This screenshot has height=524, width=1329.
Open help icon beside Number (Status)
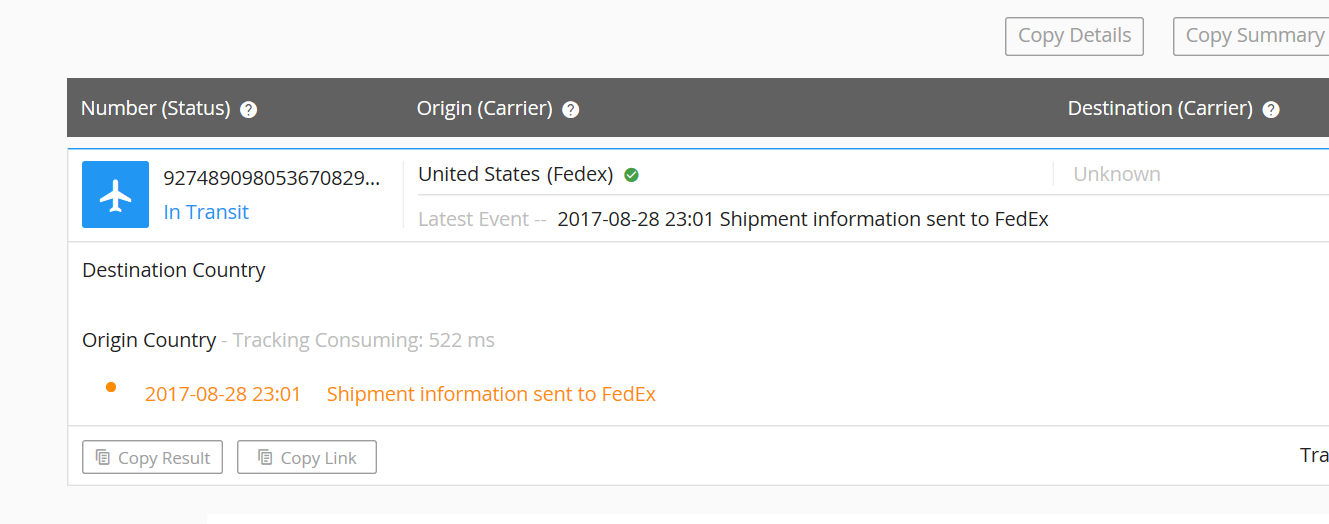[249, 109]
